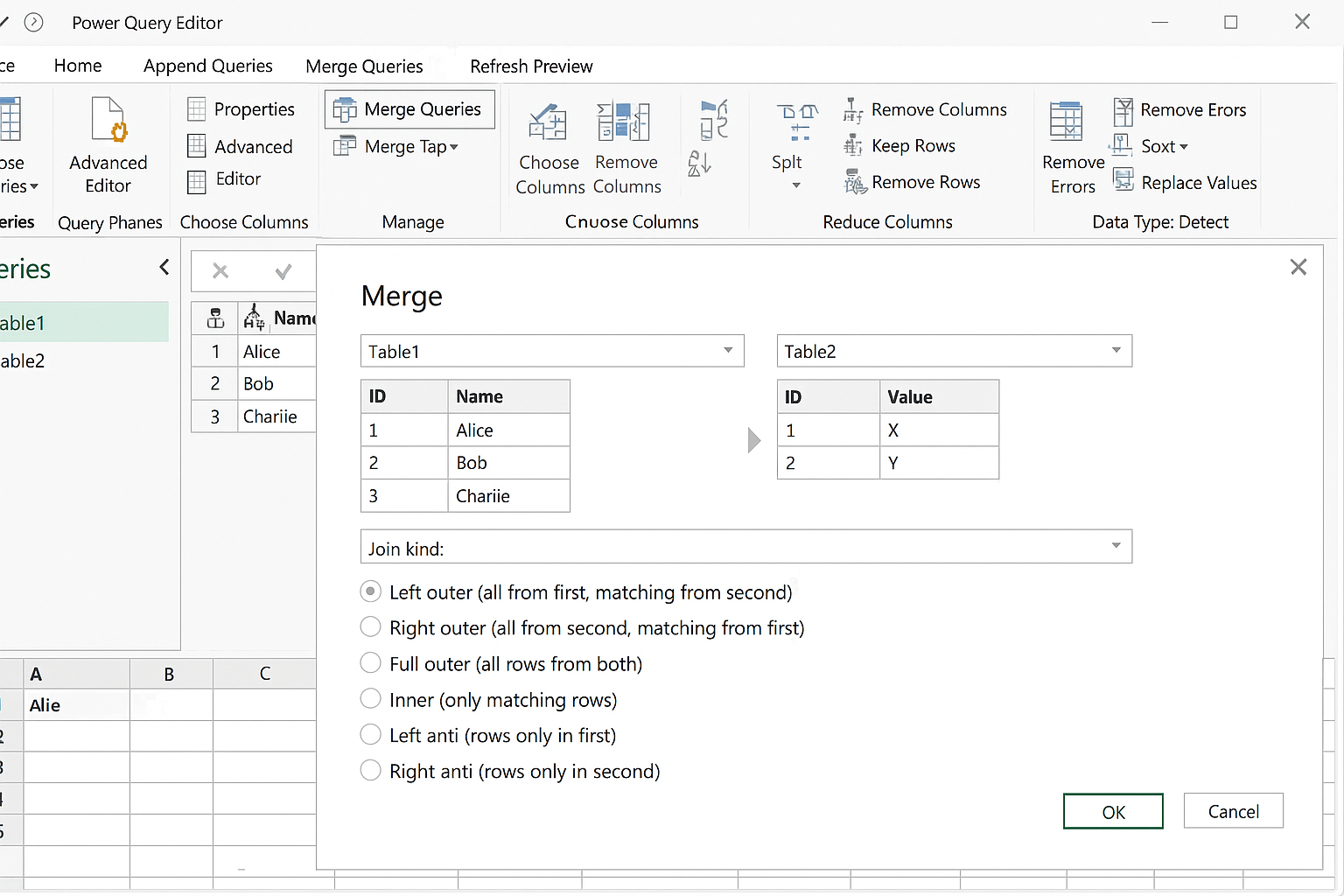Click the Keep Rows icon
This screenshot has height=896, width=1344.
(853, 146)
